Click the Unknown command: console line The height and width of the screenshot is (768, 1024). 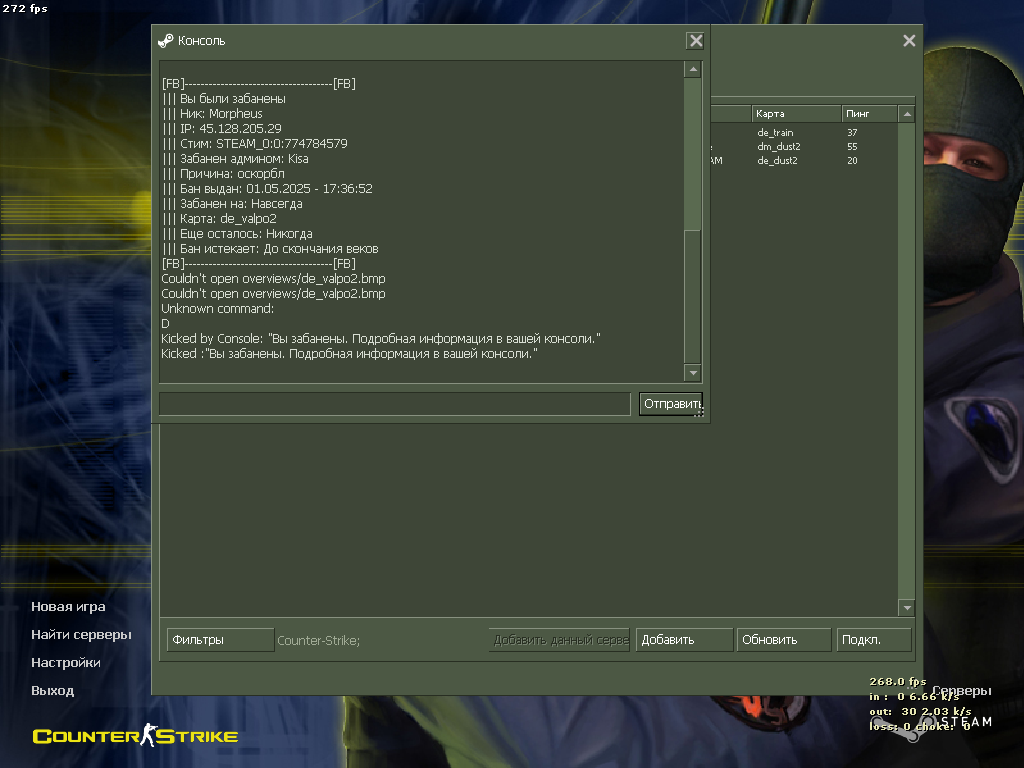pyautogui.click(x=217, y=309)
